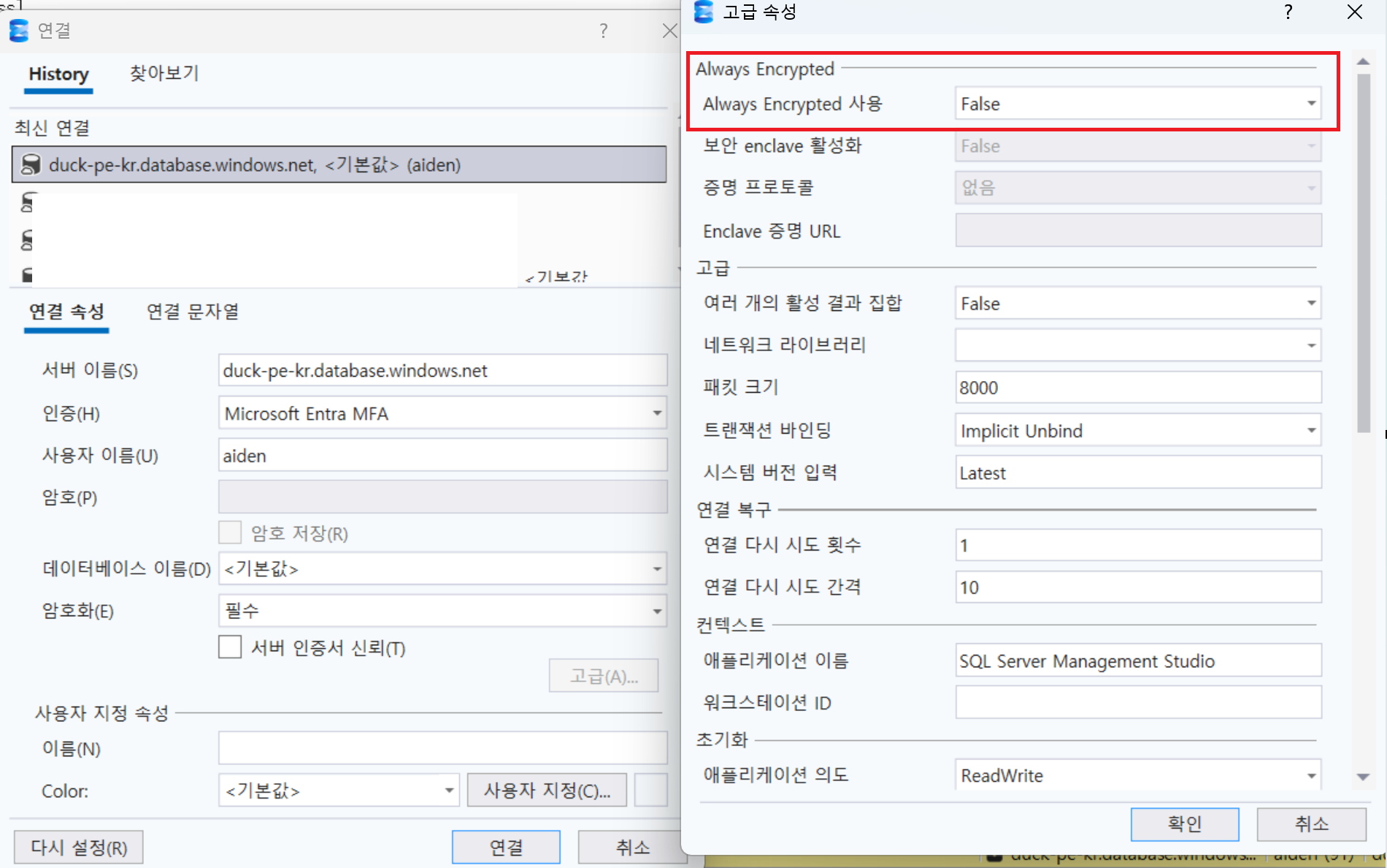Click the help question mark in 연결 dialog
This screenshot has width=1387, height=868.
click(x=603, y=31)
